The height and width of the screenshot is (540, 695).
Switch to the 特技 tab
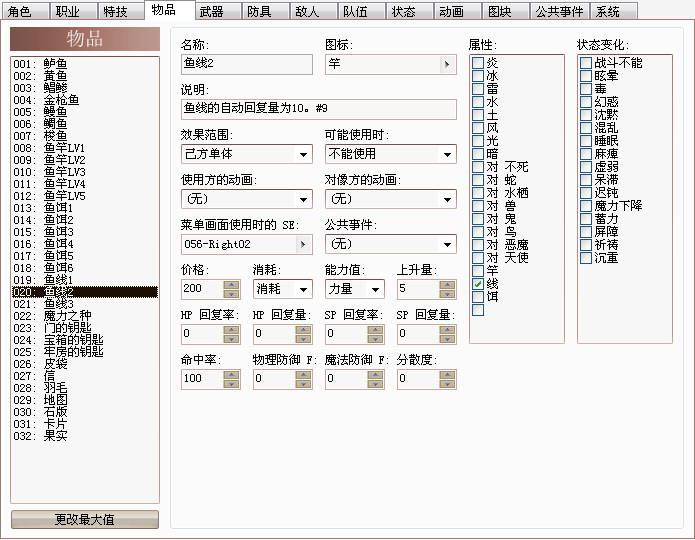click(121, 11)
